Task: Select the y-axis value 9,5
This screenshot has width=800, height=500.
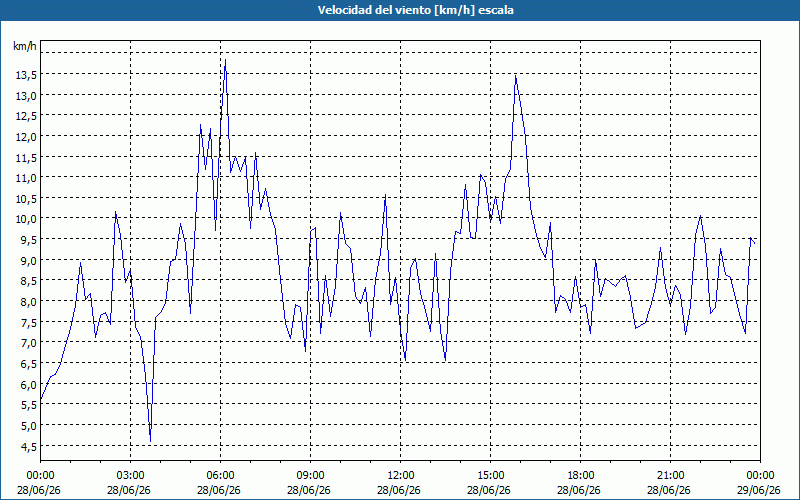Action: pos(28,240)
